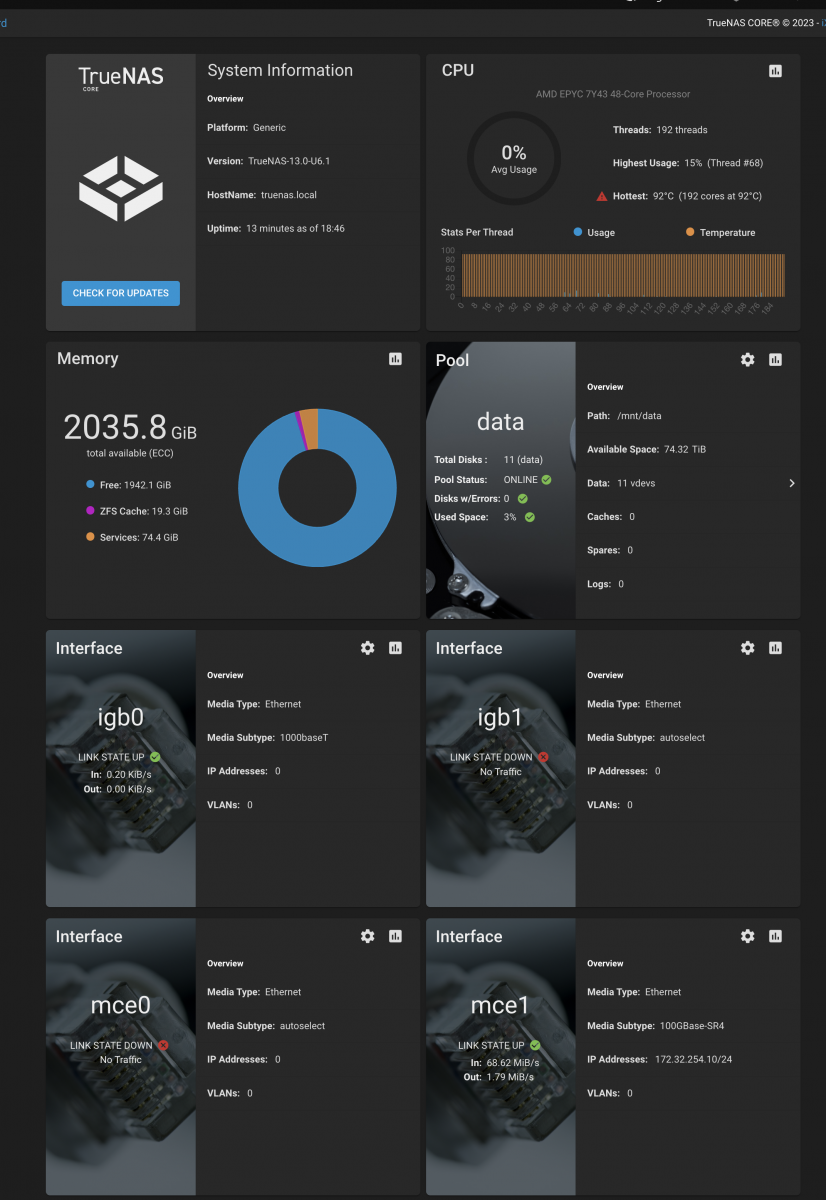Click the red hottest temperature warning triangle

click(x=602, y=196)
